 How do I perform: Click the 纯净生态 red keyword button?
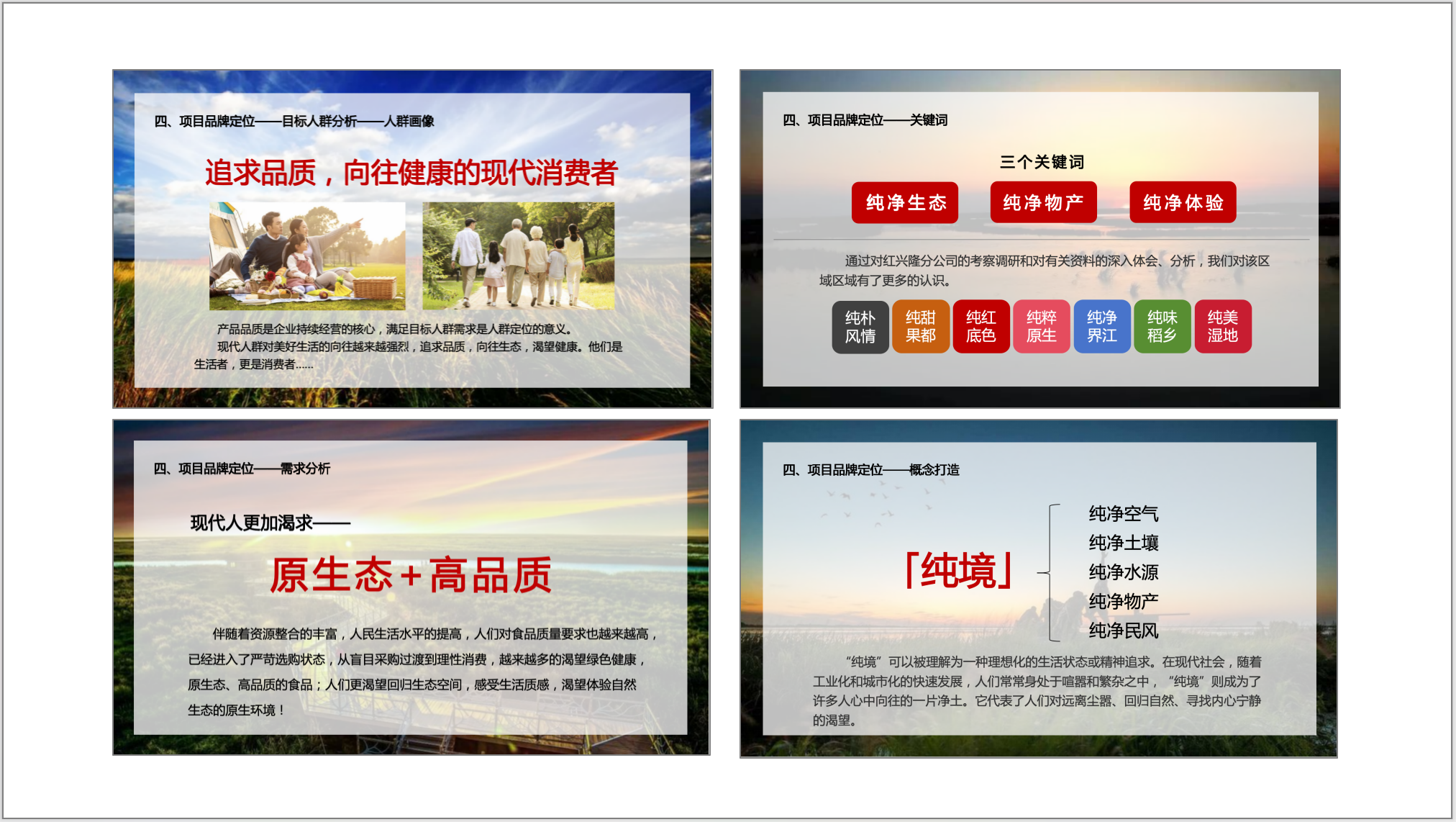click(905, 203)
